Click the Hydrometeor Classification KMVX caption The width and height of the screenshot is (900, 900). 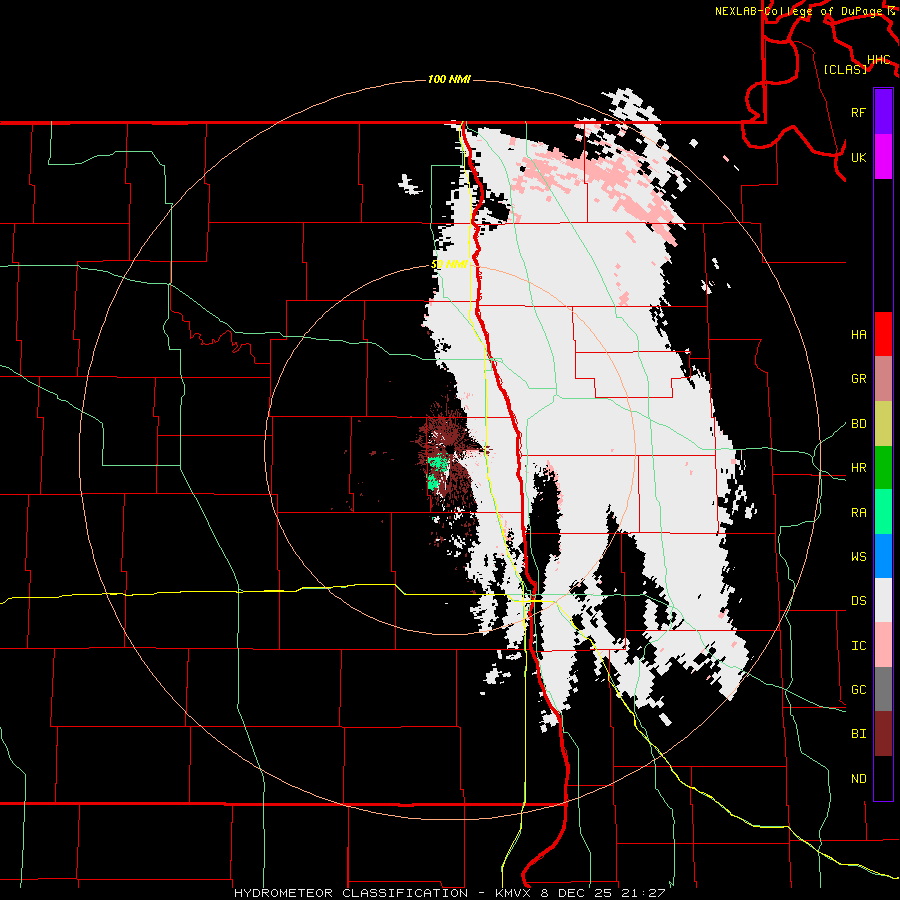click(x=449, y=893)
